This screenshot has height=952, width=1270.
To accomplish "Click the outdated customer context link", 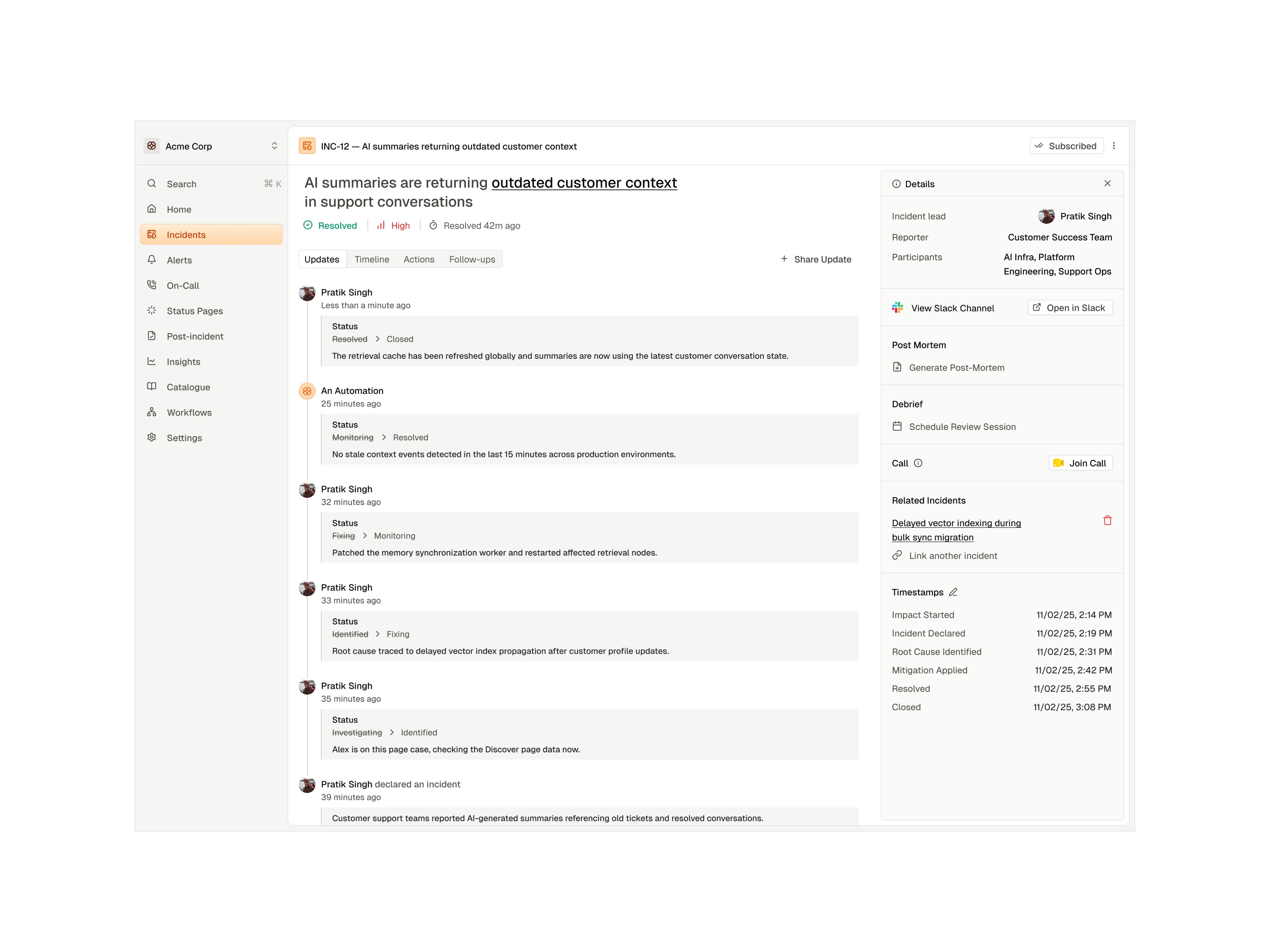I will 584,183.
